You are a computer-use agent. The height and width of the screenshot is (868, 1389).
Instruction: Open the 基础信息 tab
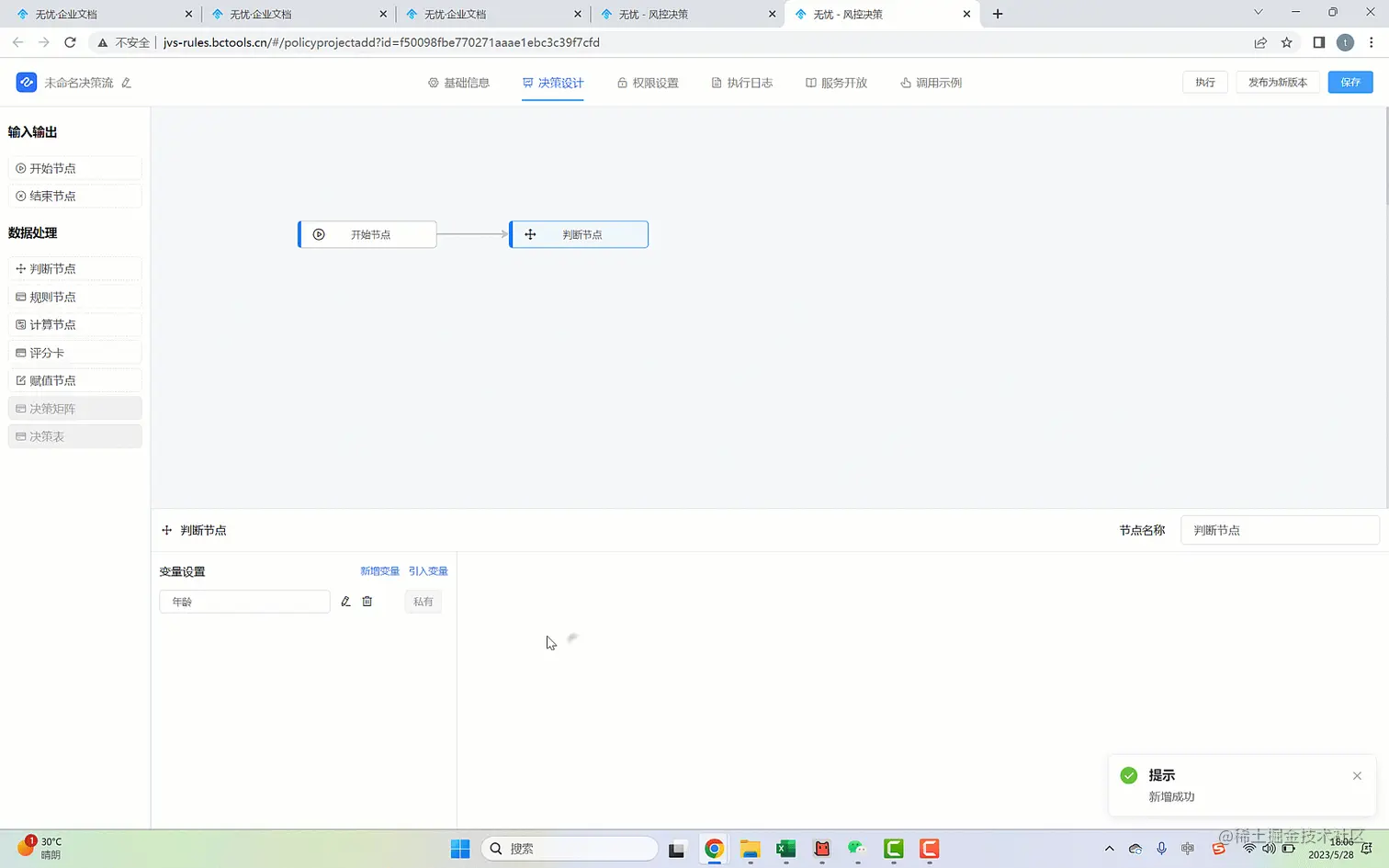pos(458,83)
